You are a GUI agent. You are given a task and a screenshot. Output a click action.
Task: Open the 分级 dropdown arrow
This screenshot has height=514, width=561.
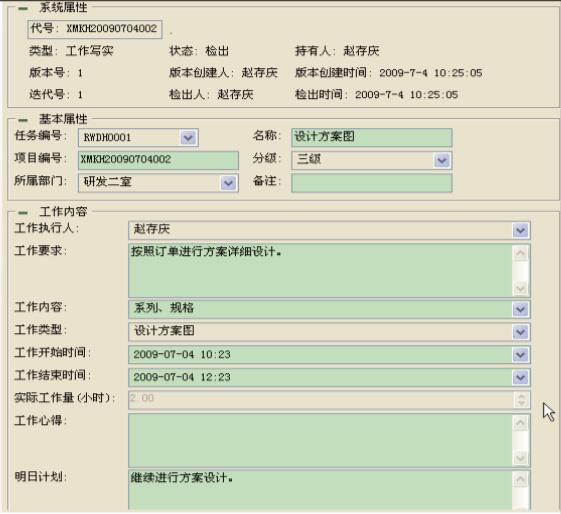pyautogui.click(x=442, y=160)
